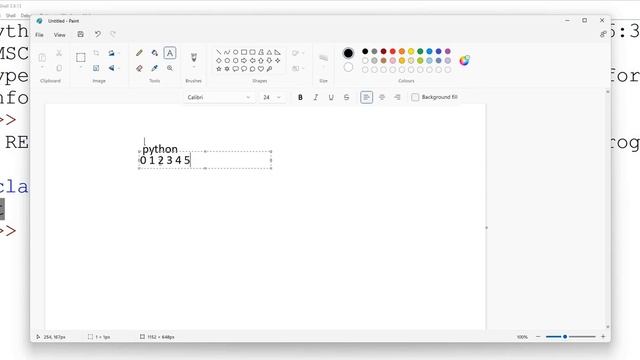Expand the Paste options arrow
640x360 pixels.
point(42,68)
